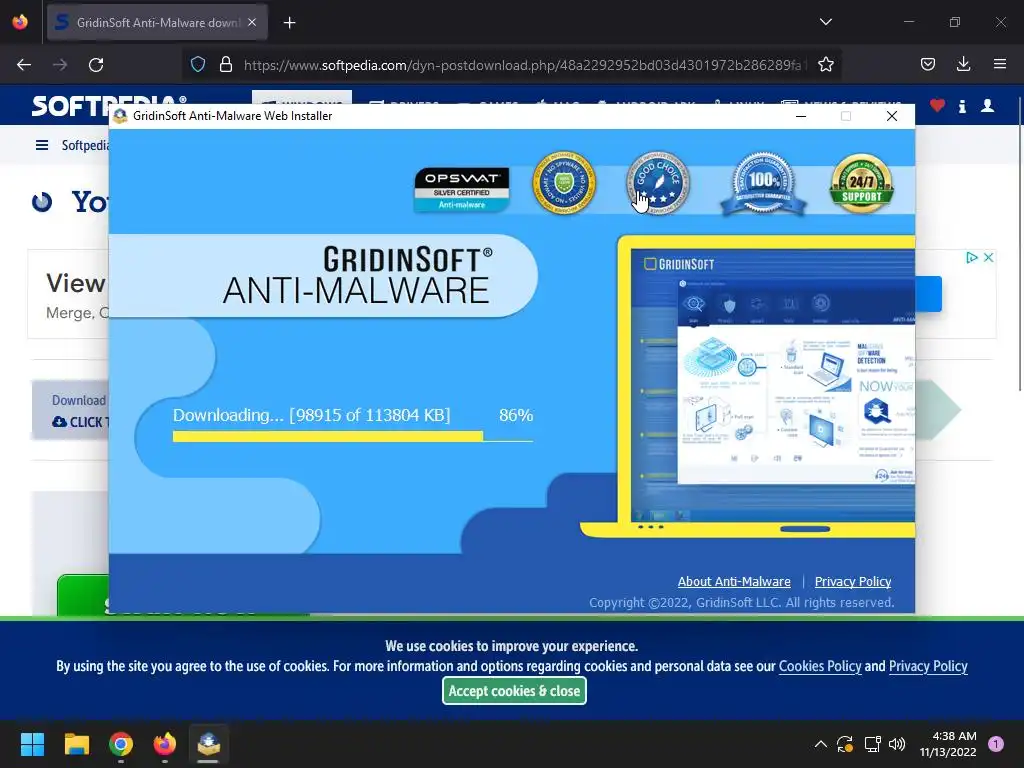The image size is (1024, 768).
Task: Open the About Anti-Malware link
Action: coord(734,581)
